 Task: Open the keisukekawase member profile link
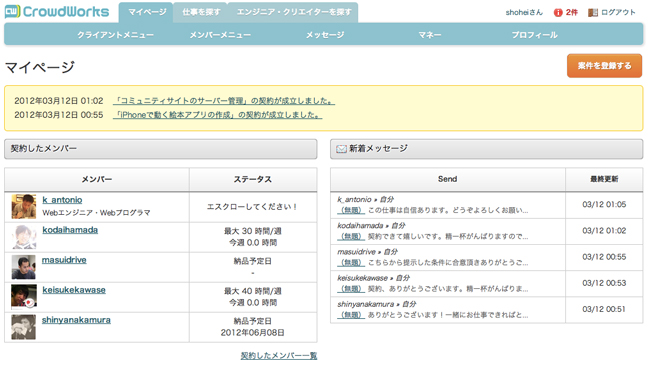pyautogui.click(x=74, y=290)
